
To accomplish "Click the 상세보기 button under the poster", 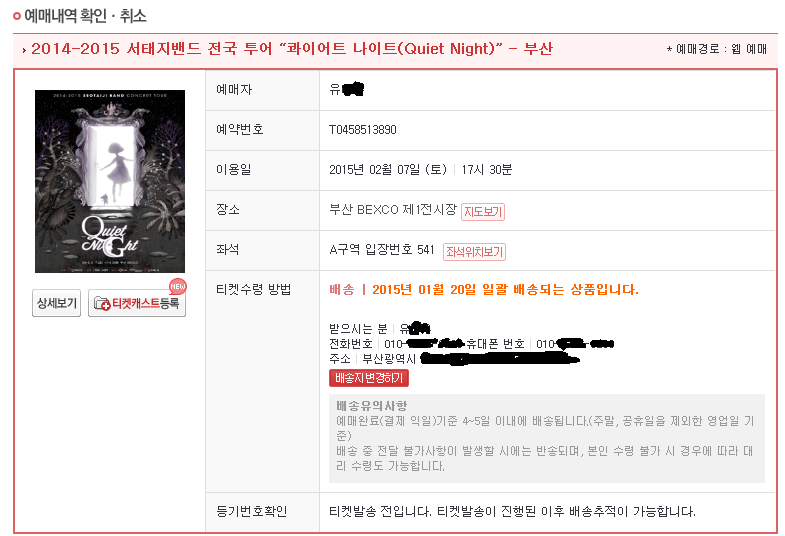I will (57, 303).
